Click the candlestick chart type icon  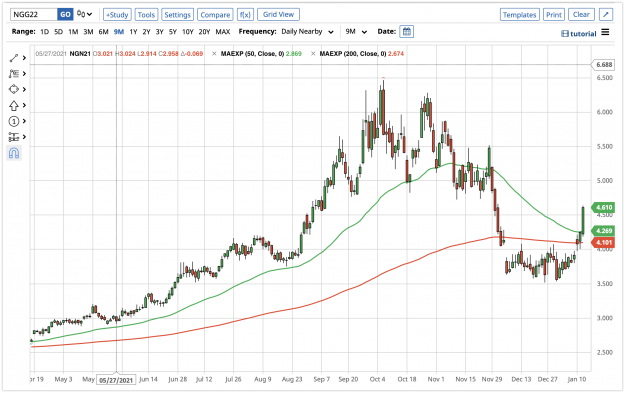[x=81, y=14]
